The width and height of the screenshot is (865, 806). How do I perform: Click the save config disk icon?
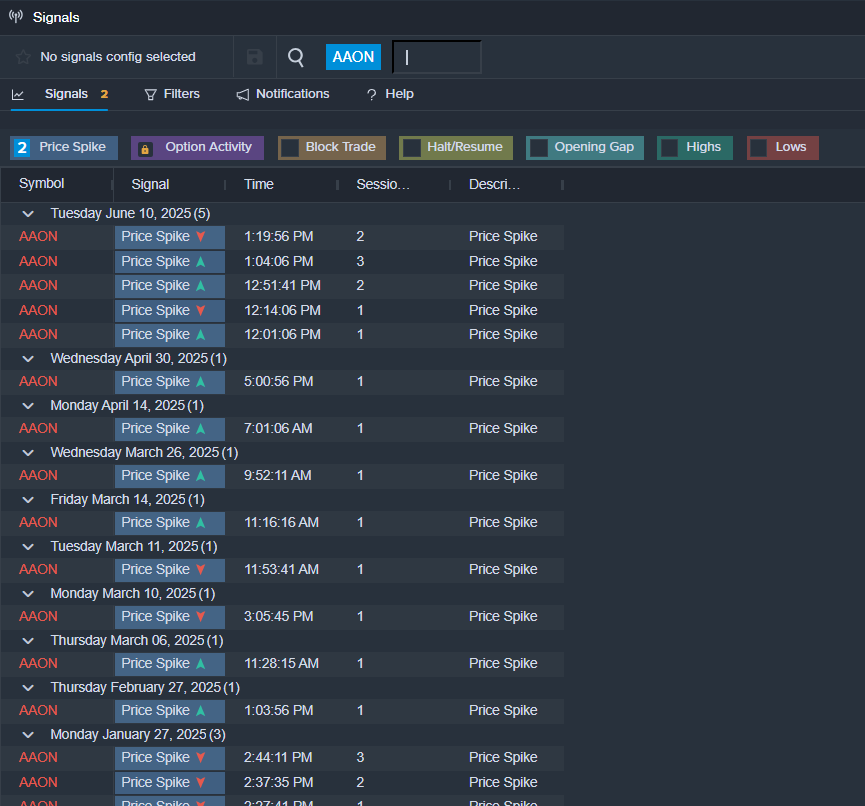[x=254, y=57]
